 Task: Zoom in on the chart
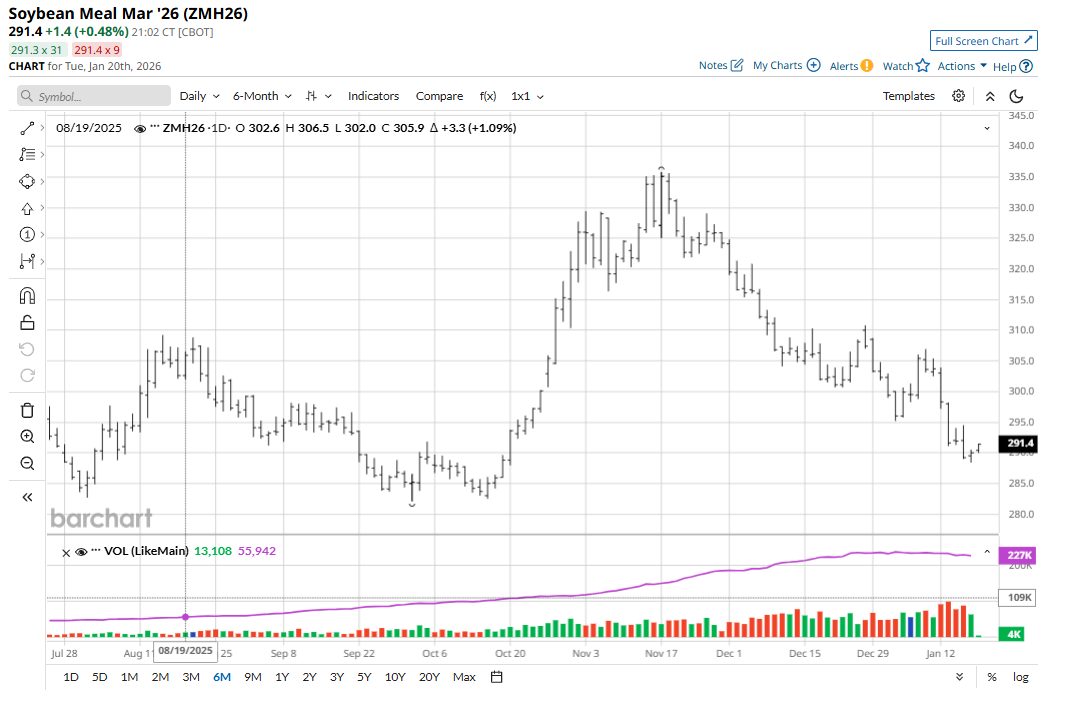tap(27, 437)
